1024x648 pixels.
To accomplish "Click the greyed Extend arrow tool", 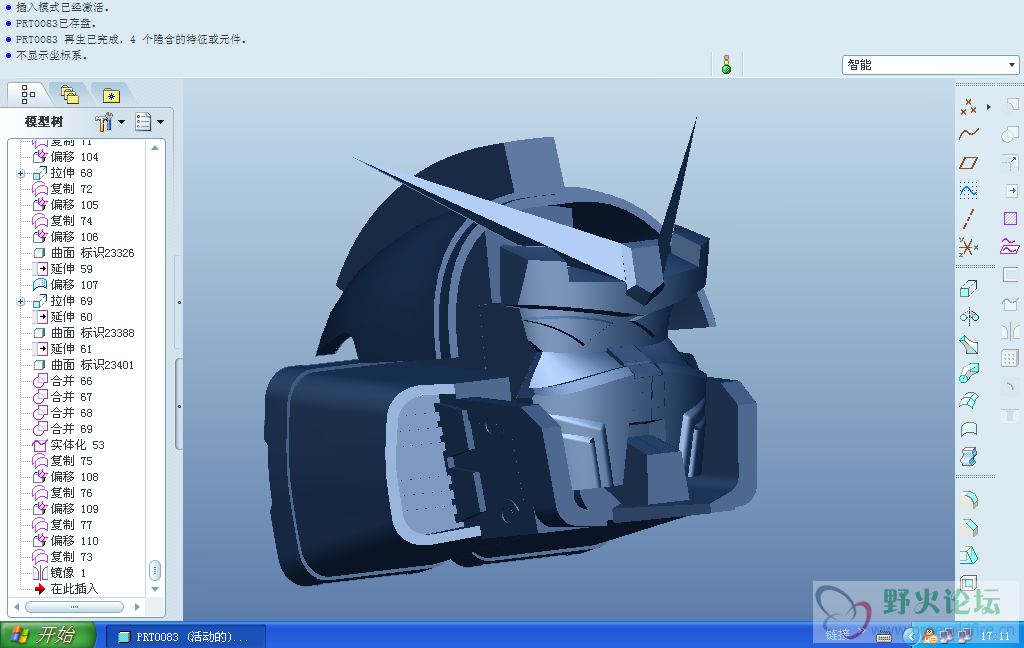I will (x=1010, y=190).
